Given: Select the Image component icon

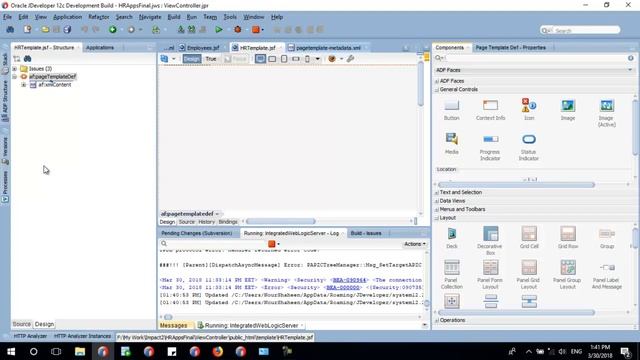Looking at the screenshot, I should (x=567, y=105).
